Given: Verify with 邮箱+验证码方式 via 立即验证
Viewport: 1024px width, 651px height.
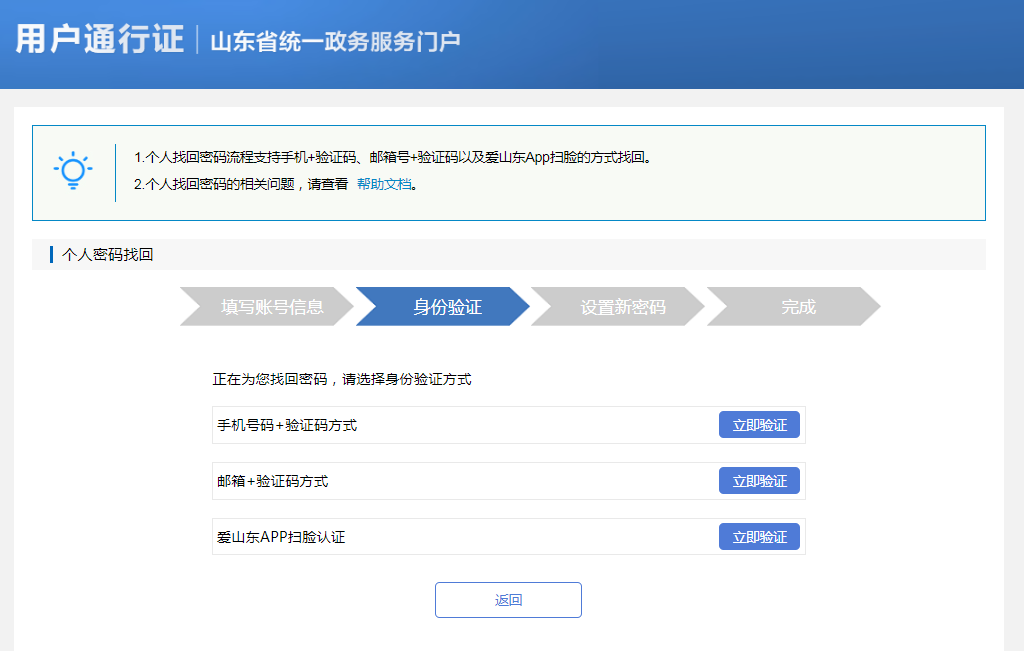Looking at the screenshot, I should pos(759,480).
